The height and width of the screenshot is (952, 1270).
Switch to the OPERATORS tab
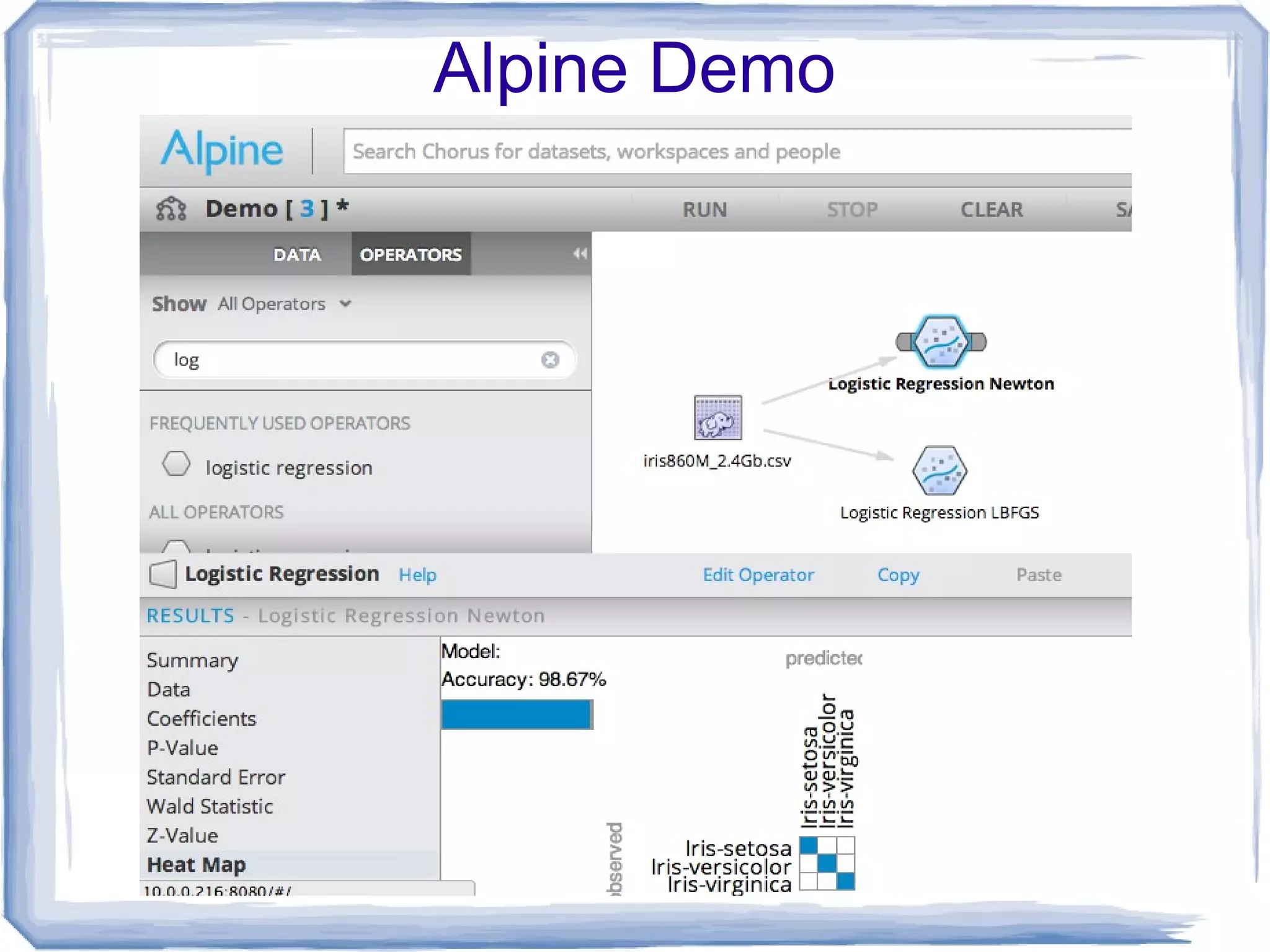411,254
